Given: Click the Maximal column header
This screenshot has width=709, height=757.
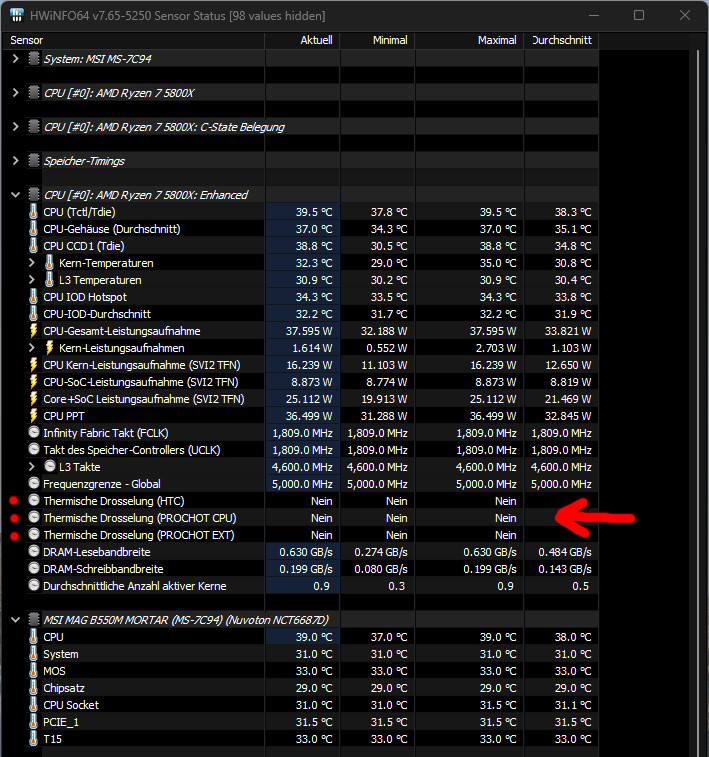Looking at the screenshot, I should click(470, 40).
